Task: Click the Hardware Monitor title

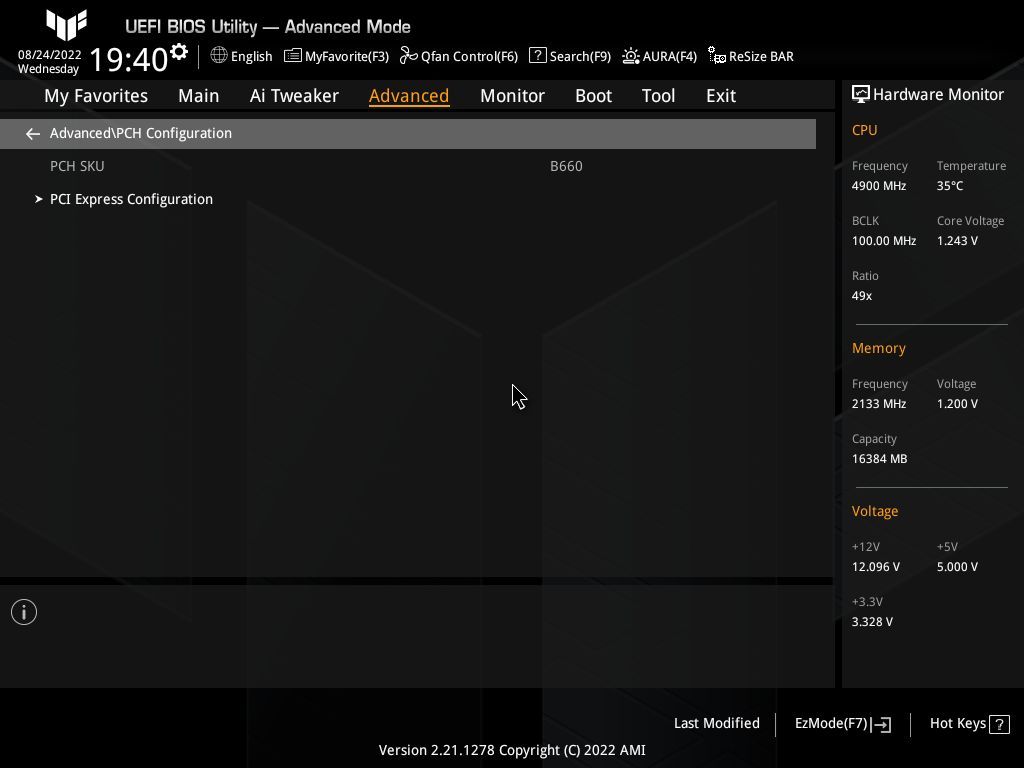Action: click(938, 95)
